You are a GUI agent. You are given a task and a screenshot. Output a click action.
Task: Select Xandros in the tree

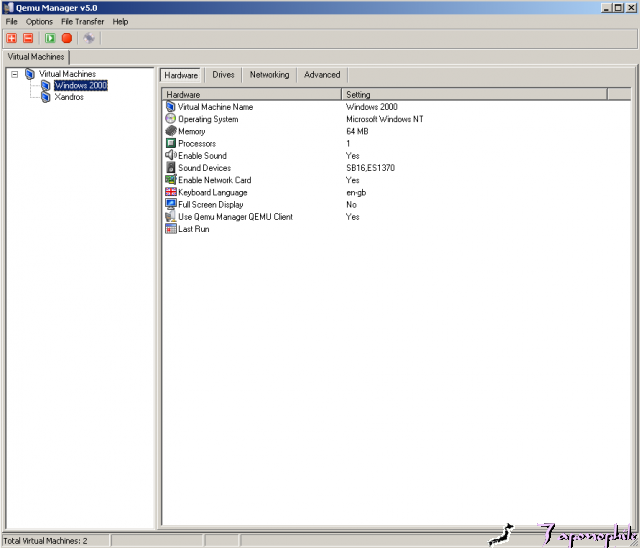(69, 97)
